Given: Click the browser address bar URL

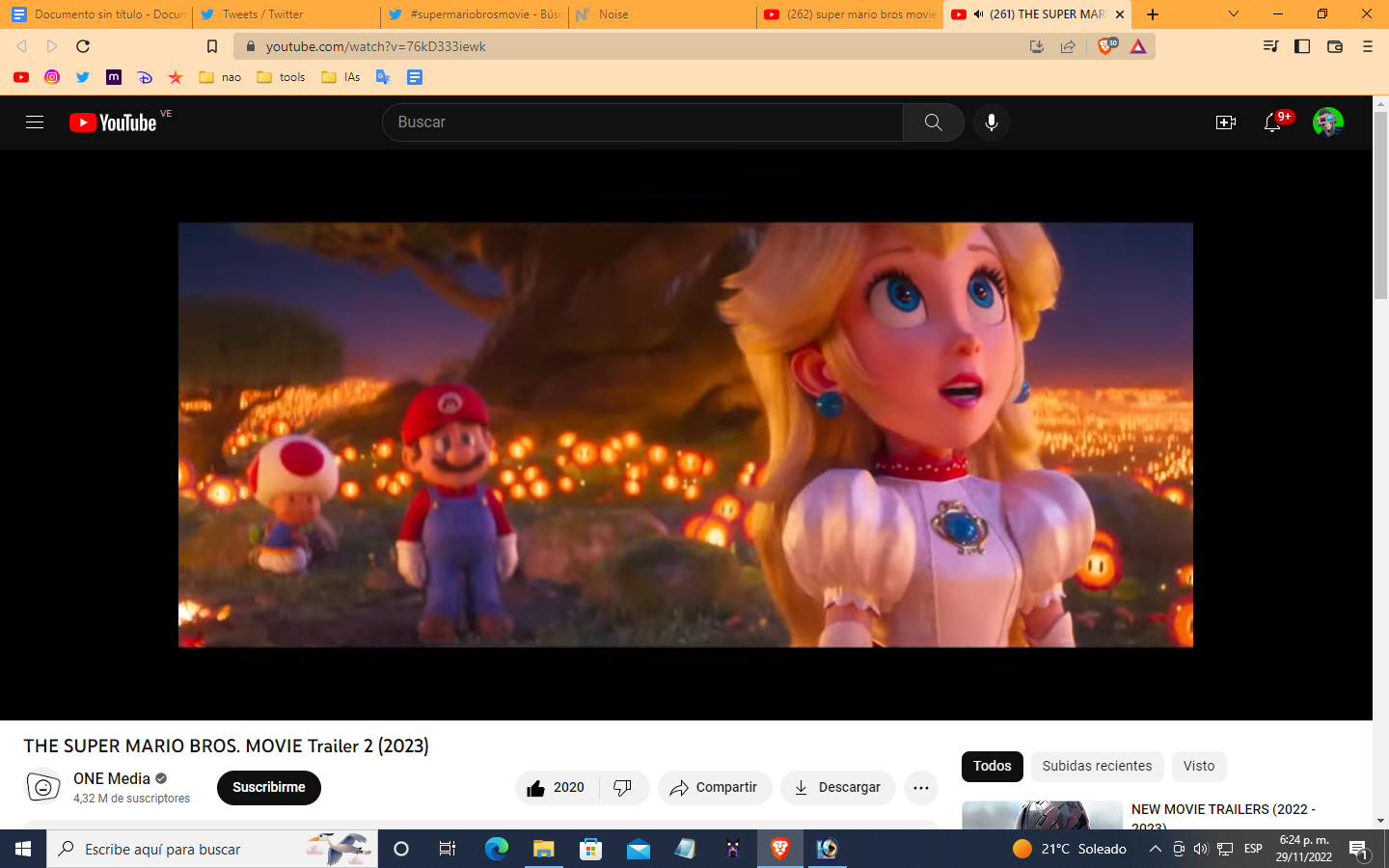Looking at the screenshot, I should pyautogui.click(x=376, y=46).
